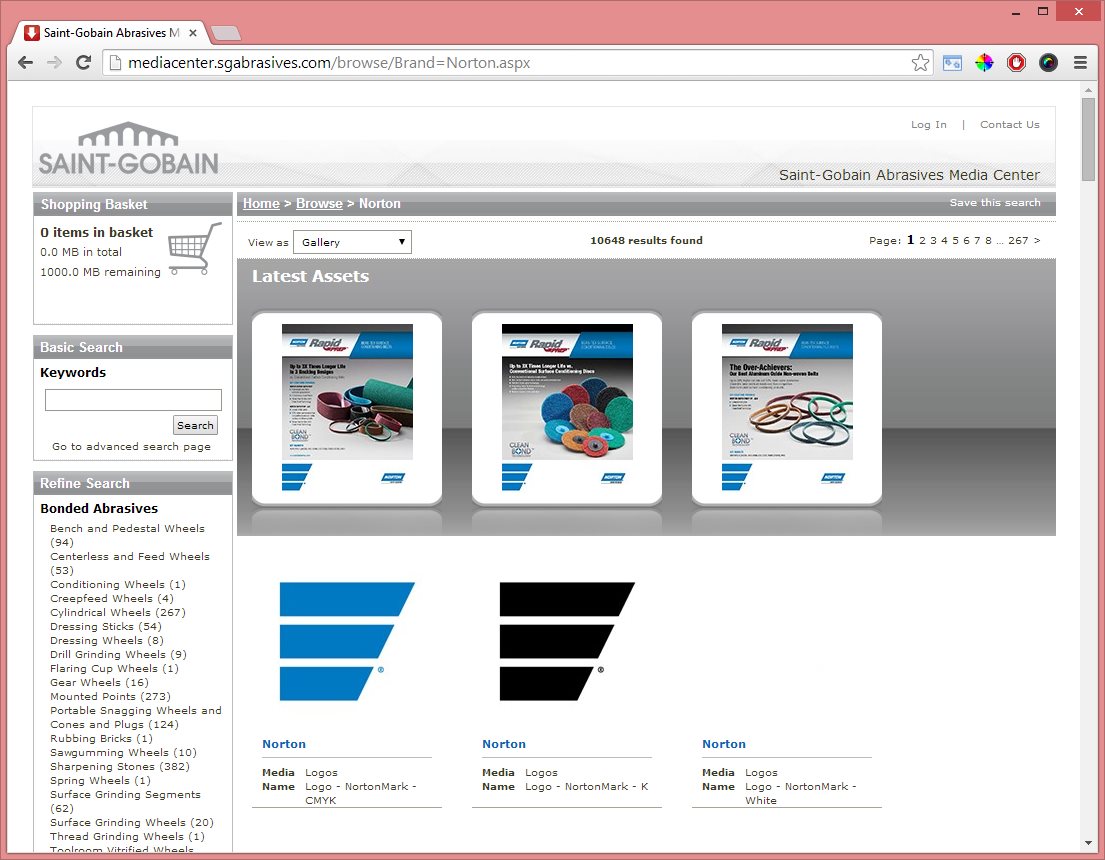Image resolution: width=1105 pixels, height=860 pixels.
Task: Open the View as Gallery dropdown
Action: (x=352, y=242)
